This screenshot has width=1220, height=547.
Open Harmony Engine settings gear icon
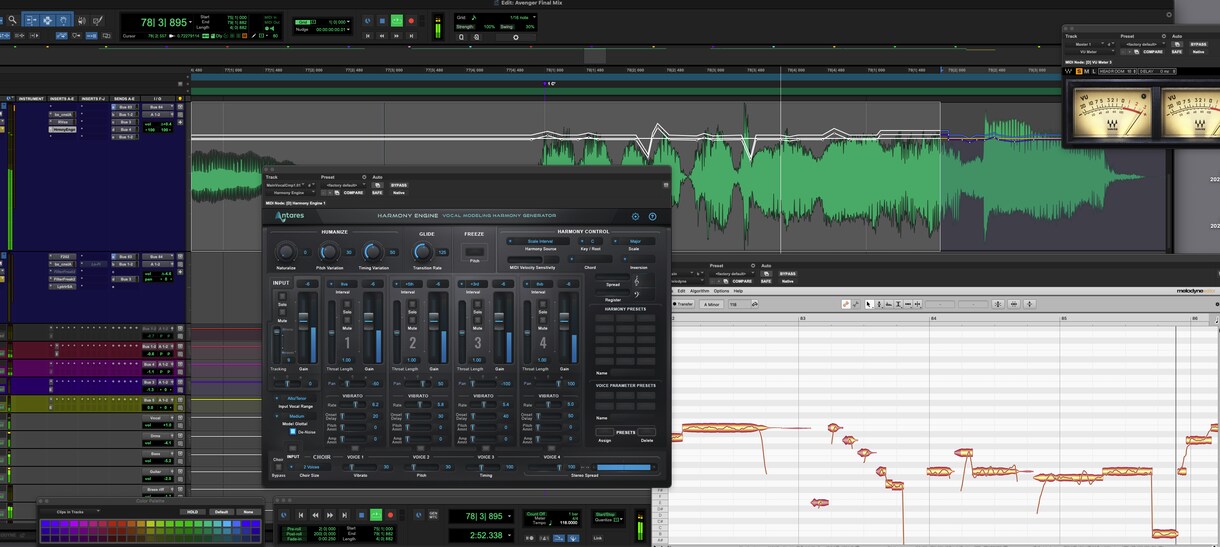pos(635,216)
